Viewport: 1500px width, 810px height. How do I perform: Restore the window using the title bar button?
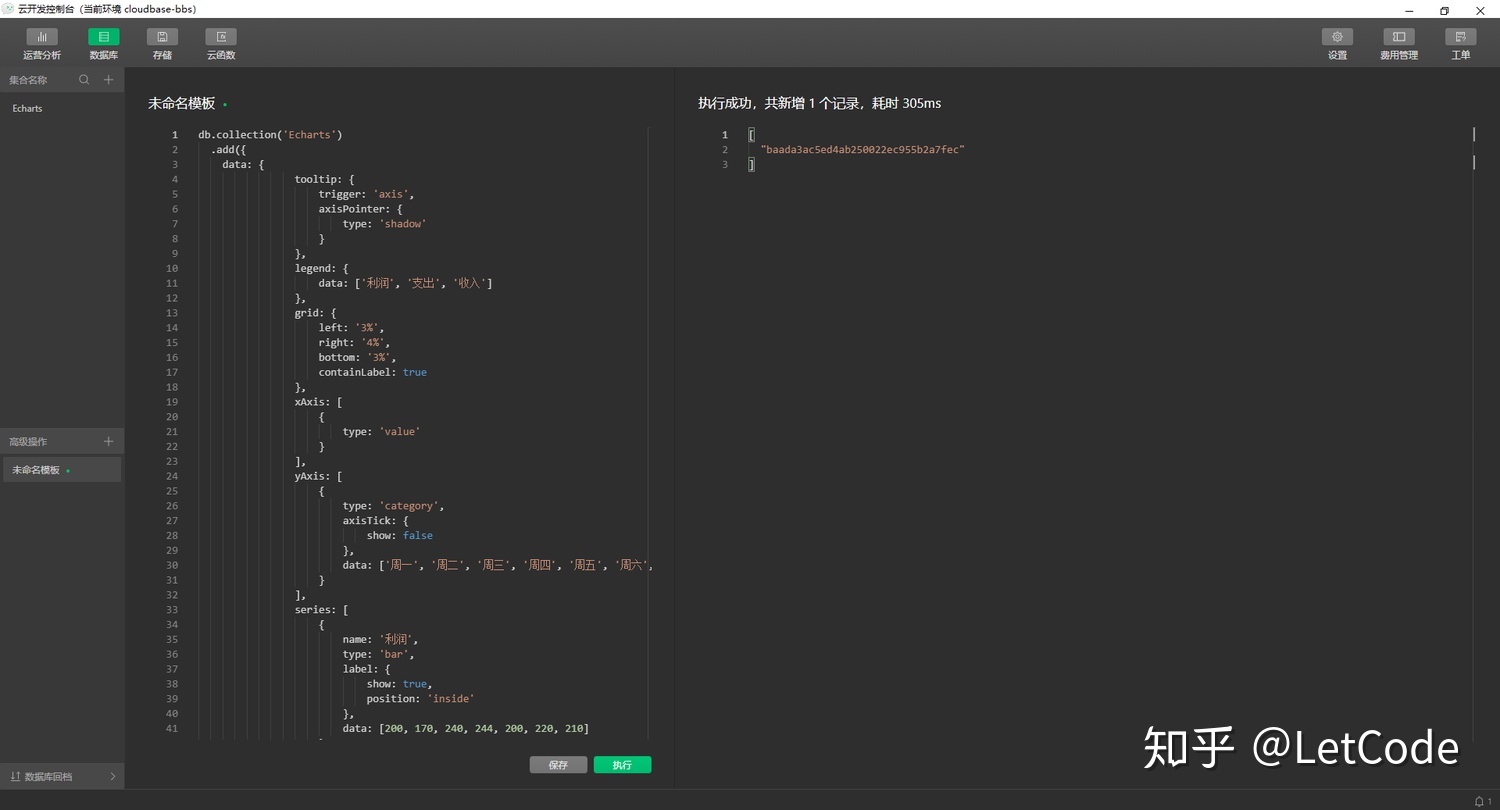[x=1444, y=10]
